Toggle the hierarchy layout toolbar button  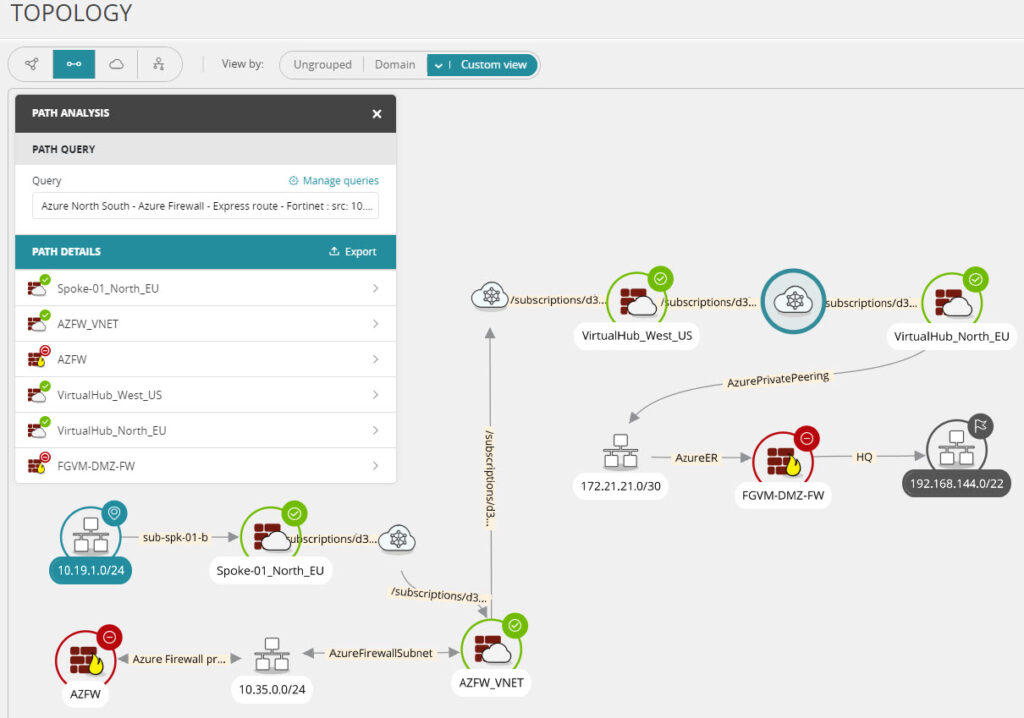(158, 64)
